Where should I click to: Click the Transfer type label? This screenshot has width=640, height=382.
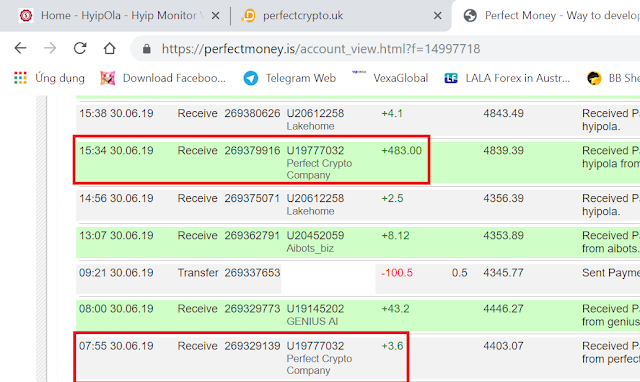198,273
